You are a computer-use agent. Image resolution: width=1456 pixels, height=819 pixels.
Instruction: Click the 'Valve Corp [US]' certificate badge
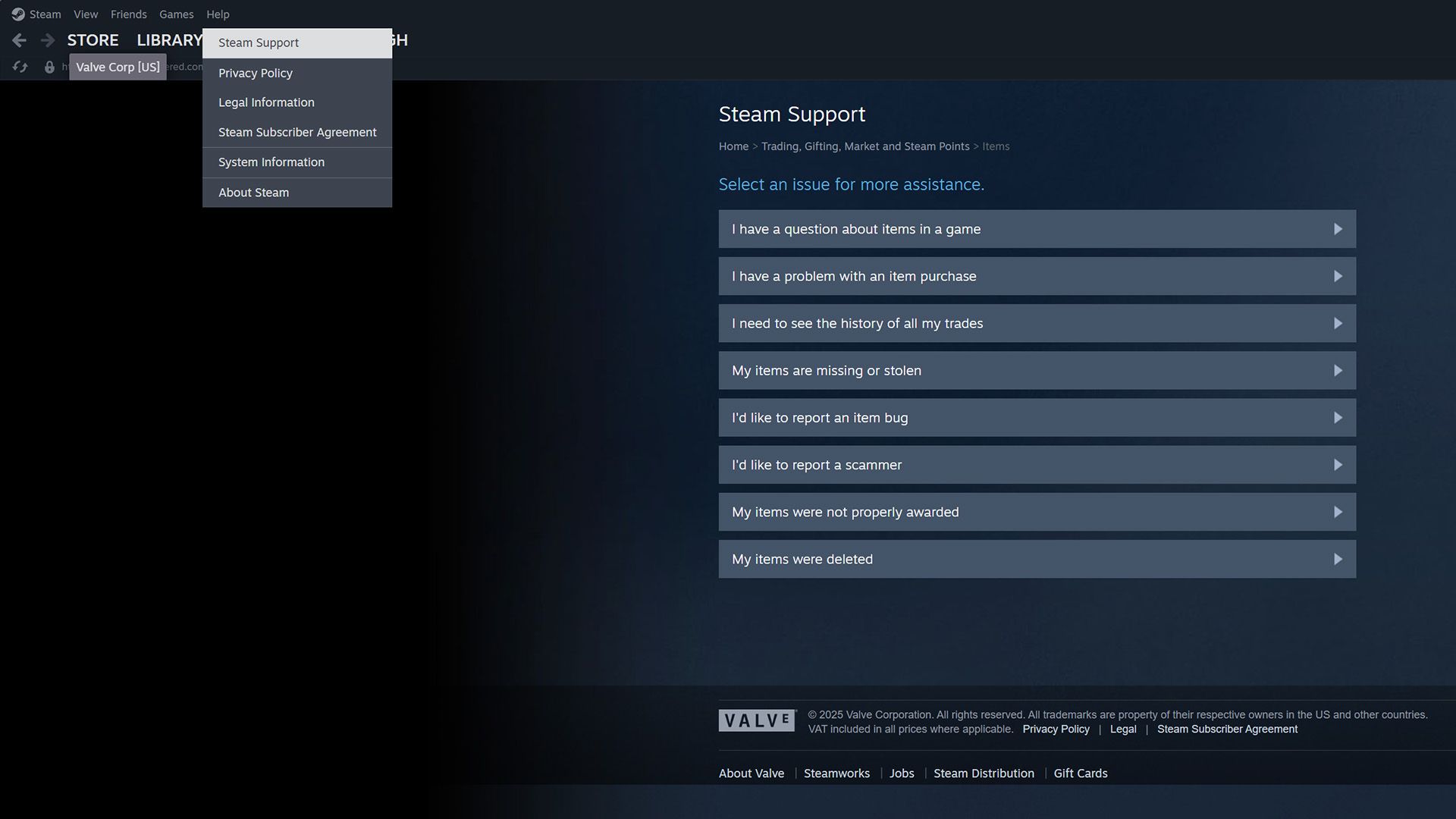pos(118,67)
